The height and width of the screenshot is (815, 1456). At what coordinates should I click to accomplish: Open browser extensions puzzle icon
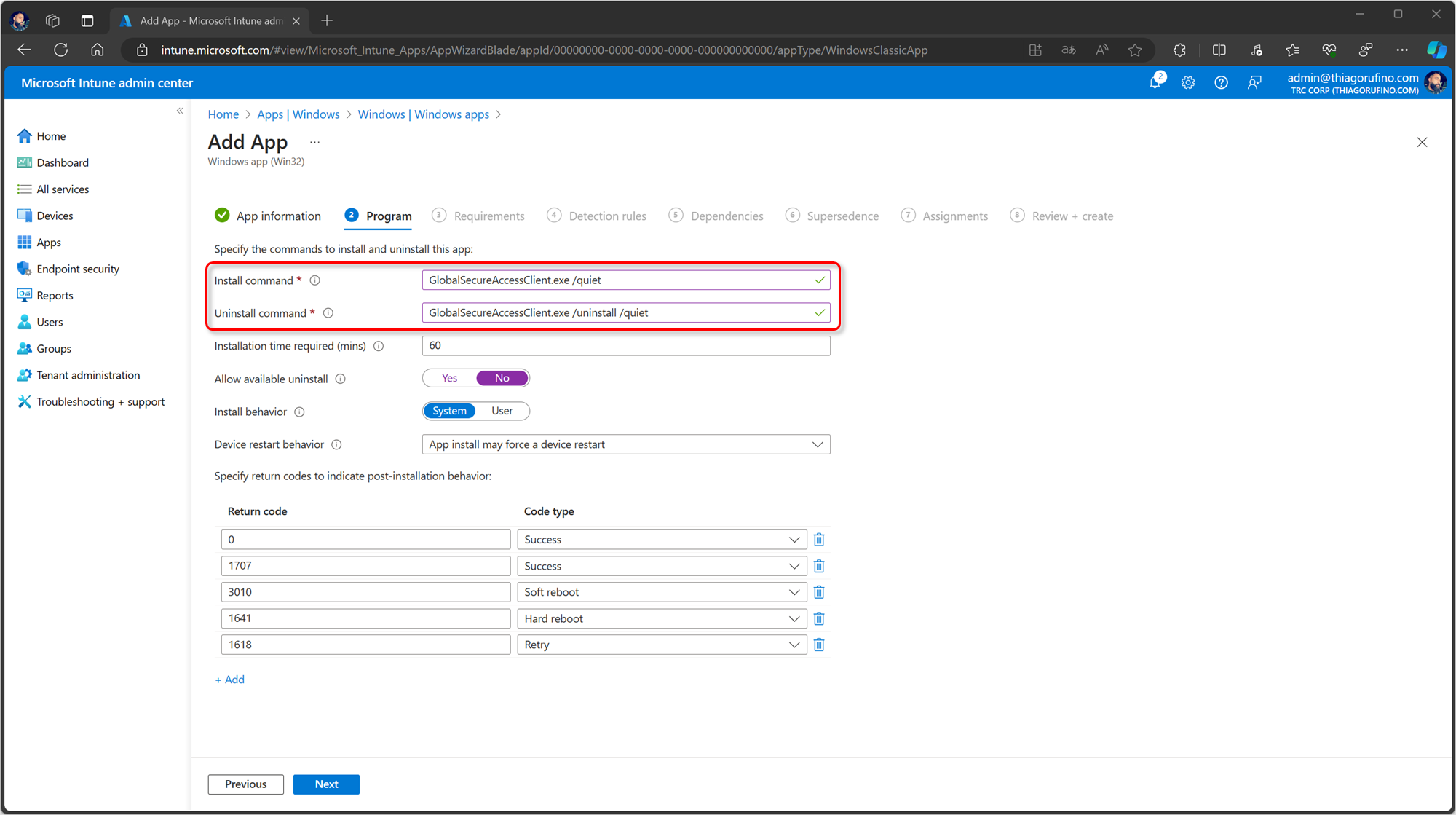(1179, 50)
